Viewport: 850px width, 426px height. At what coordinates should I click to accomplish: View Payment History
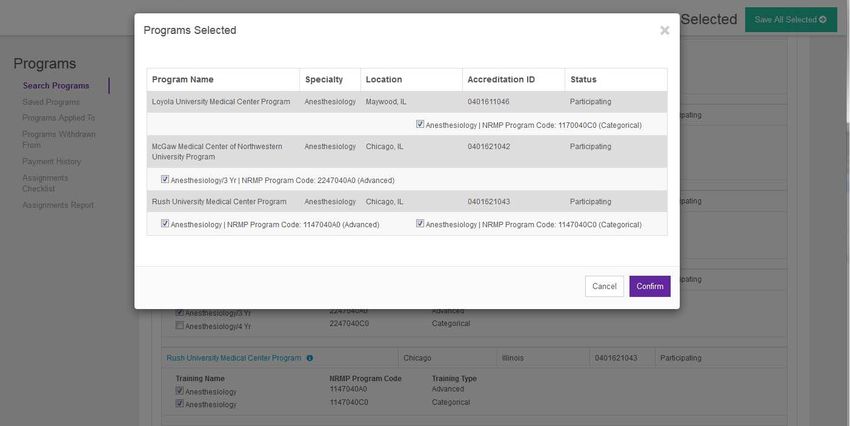coord(51,162)
